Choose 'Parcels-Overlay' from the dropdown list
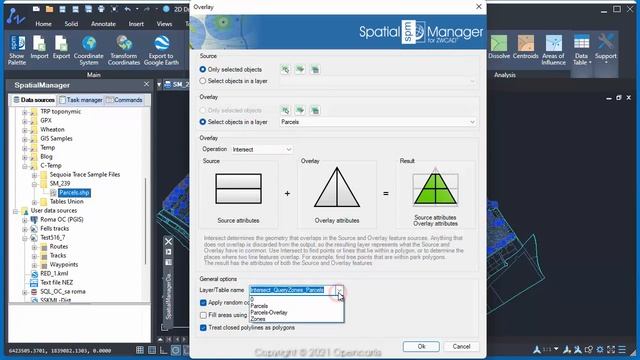The height and width of the screenshot is (360, 640). (269, 312)
